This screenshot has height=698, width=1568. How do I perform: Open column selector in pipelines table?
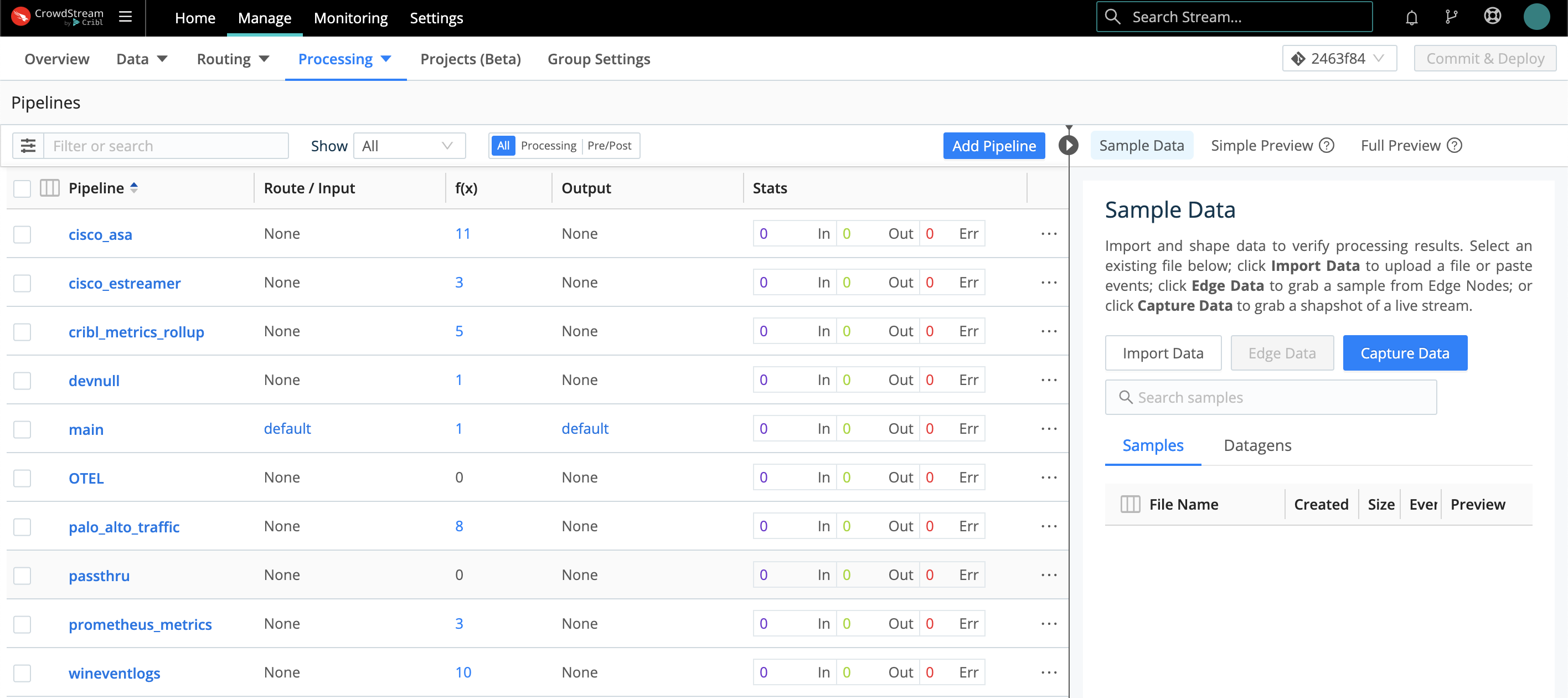coord(50,188)
